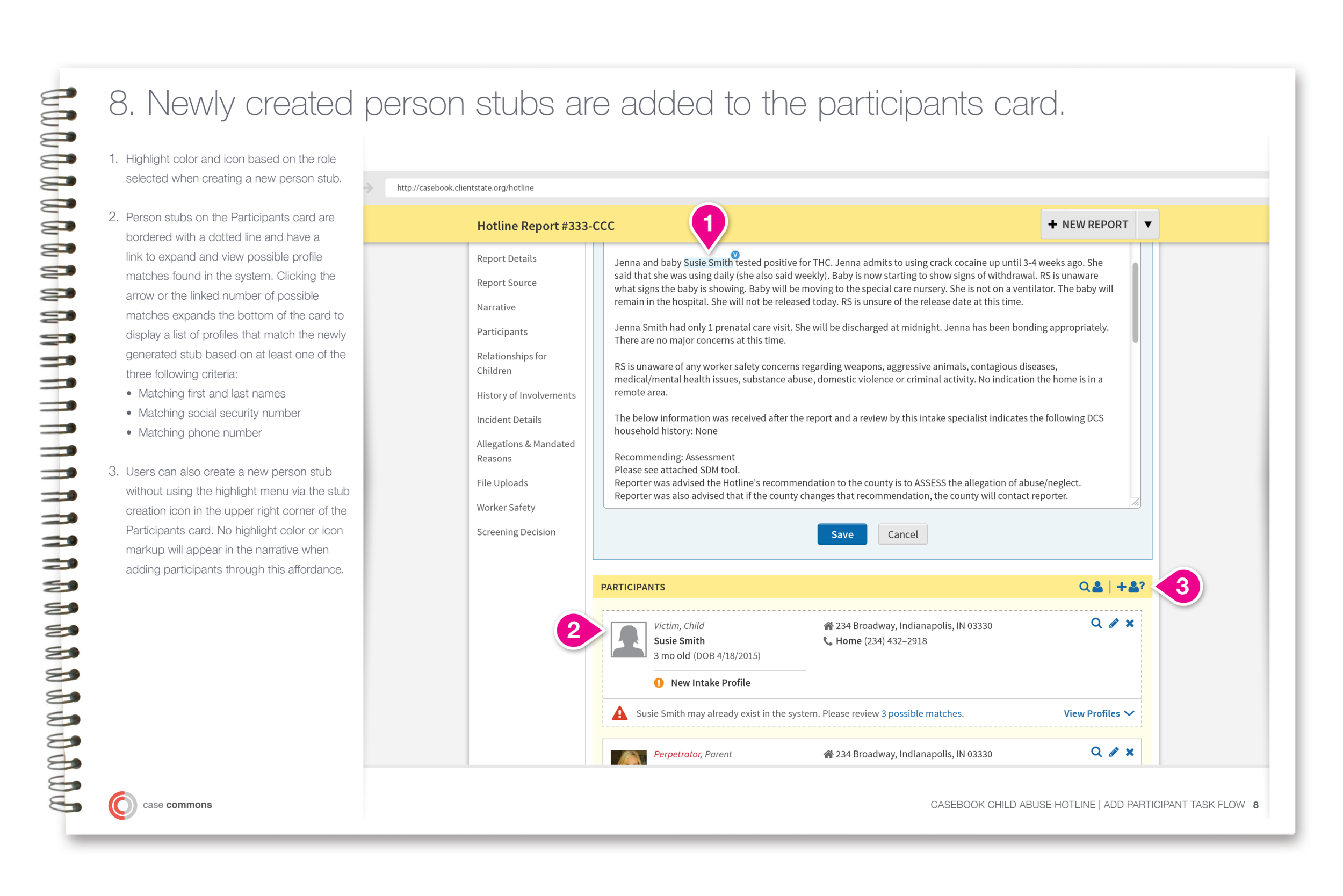
Task: Go to Participants section
Action: (x=502, y=332)
